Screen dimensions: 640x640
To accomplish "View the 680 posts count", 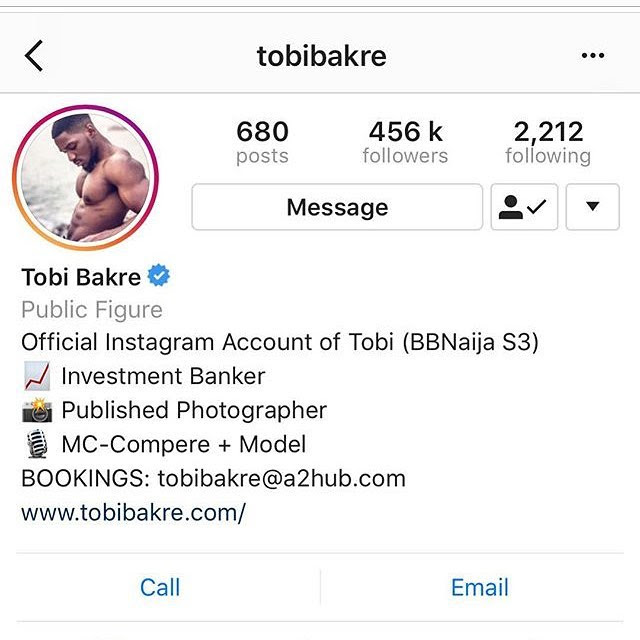I will tap(262, 142).
